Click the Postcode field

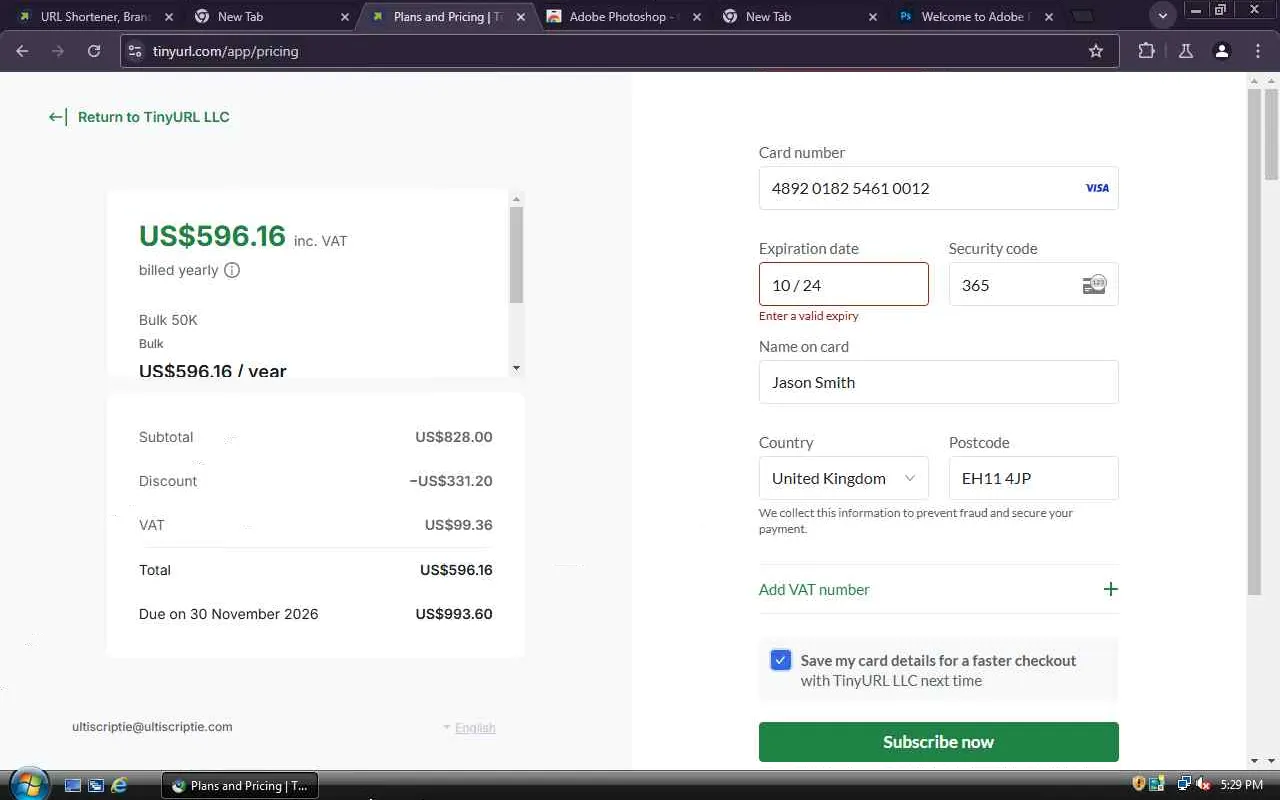coord(1033,478)
